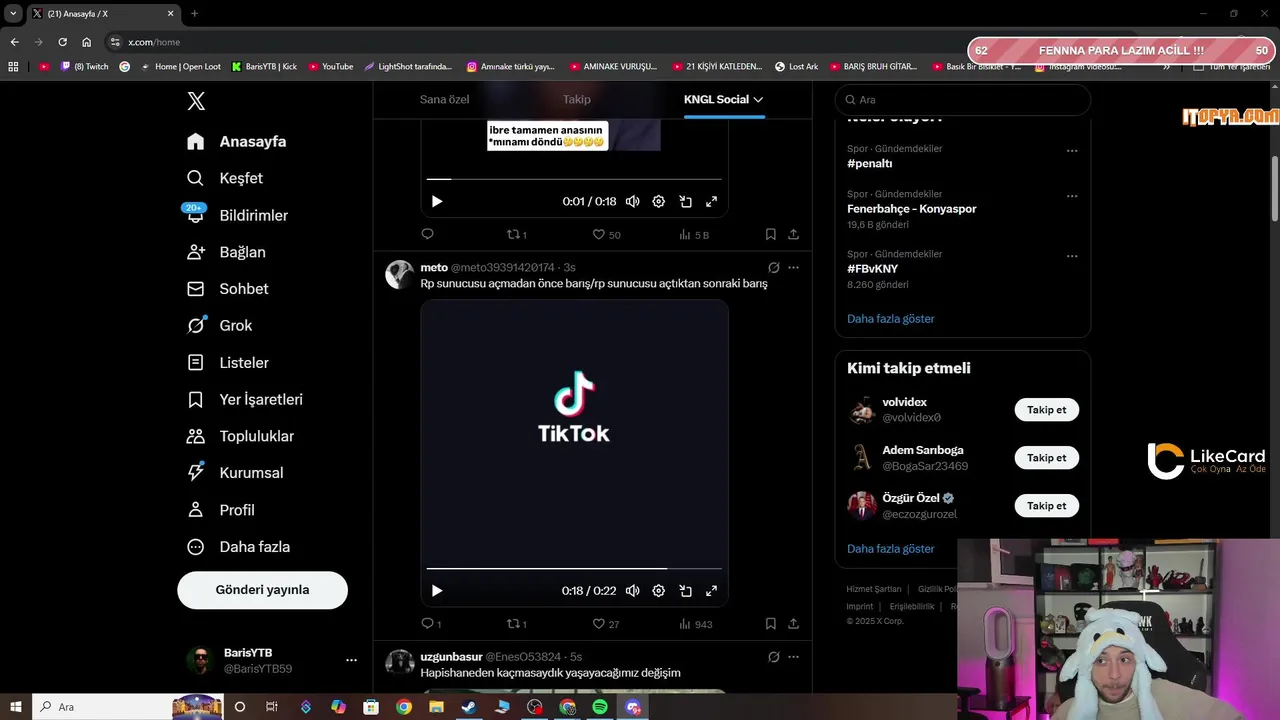Open more options on uzgunbasur's post
Image resolution: width=1280 pixels, height=720 pixels.
point(793,657)
